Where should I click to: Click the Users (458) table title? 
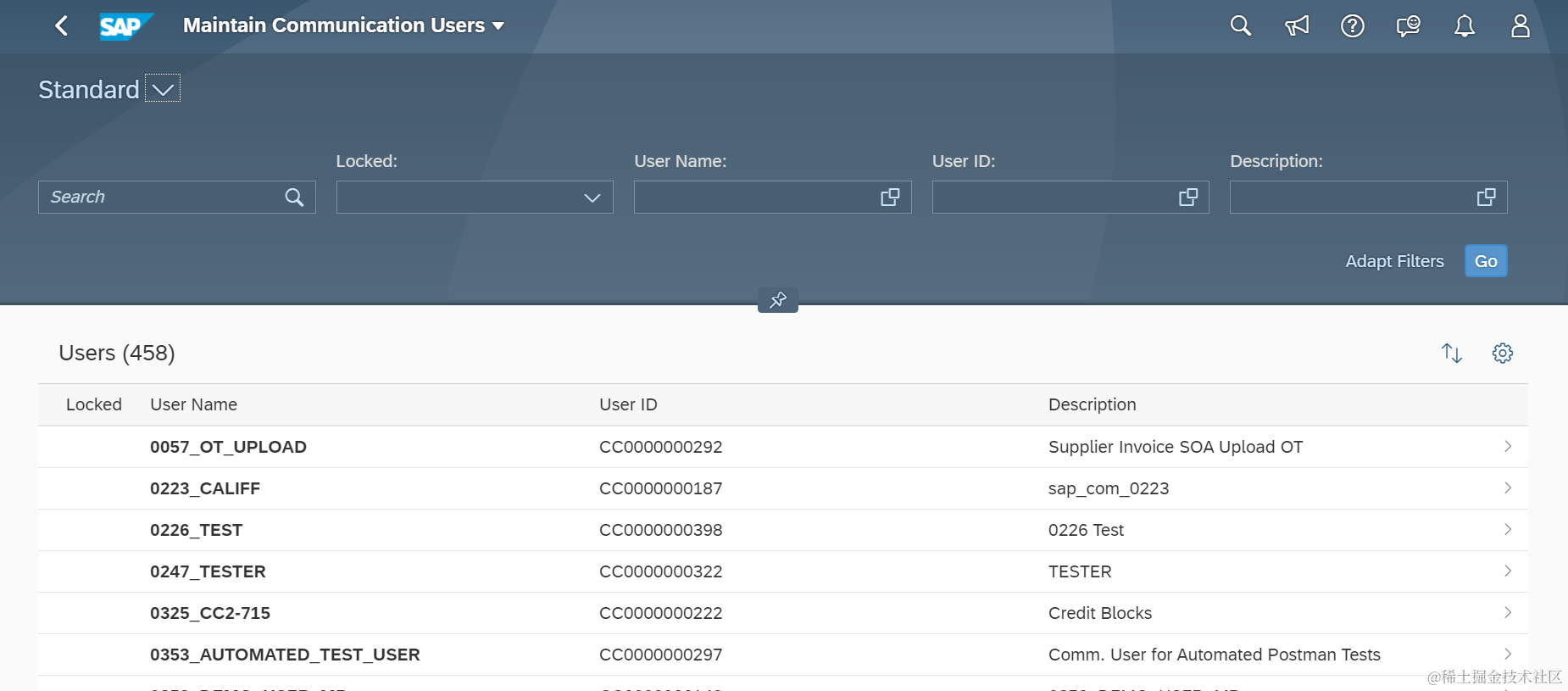pos(117,353)
